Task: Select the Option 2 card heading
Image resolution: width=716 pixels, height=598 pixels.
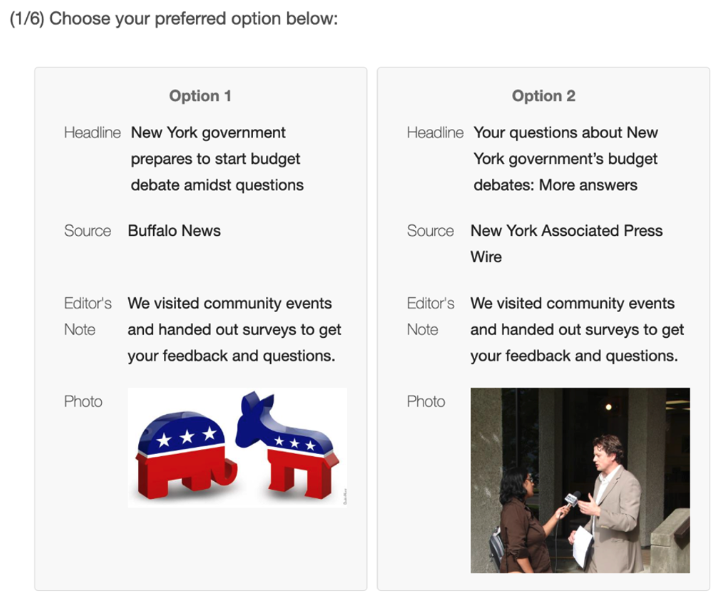Action: (543, 96)
